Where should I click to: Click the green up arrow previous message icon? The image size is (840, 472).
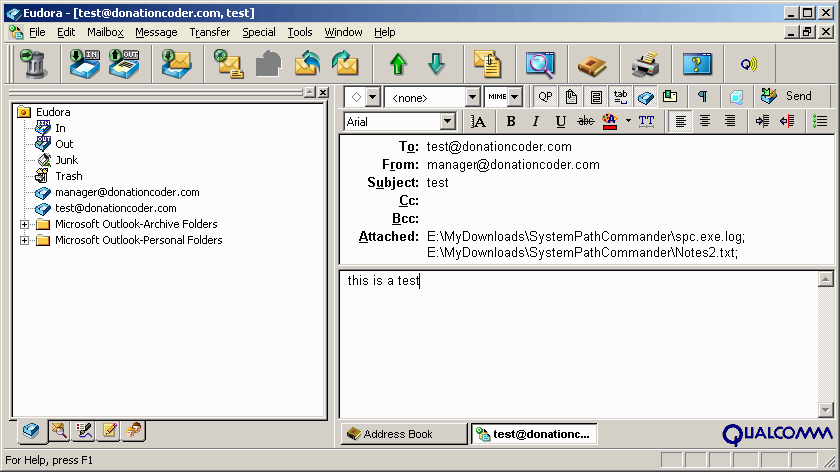pos(398,64)
